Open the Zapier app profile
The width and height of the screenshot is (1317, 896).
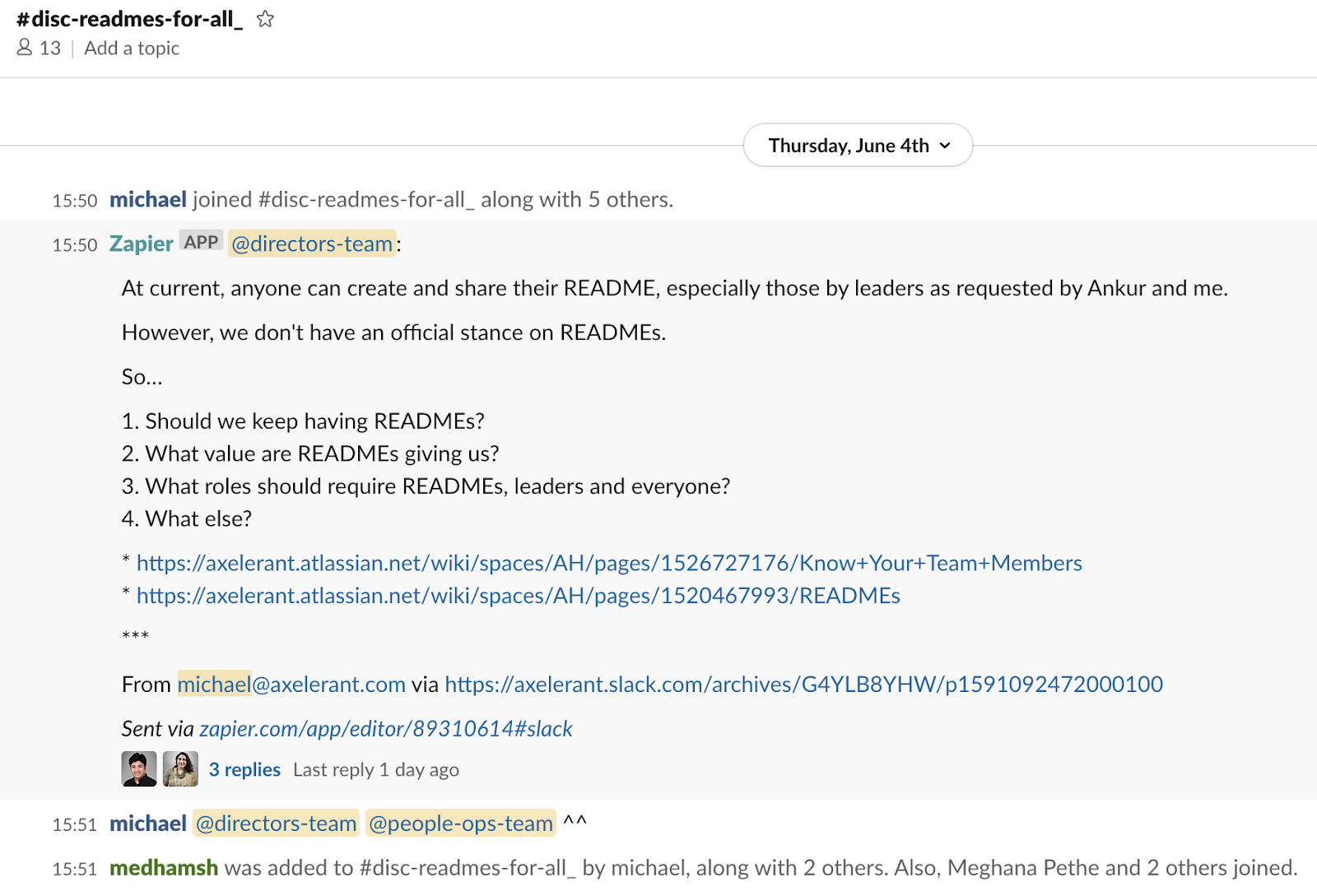(x=142, y=244)
